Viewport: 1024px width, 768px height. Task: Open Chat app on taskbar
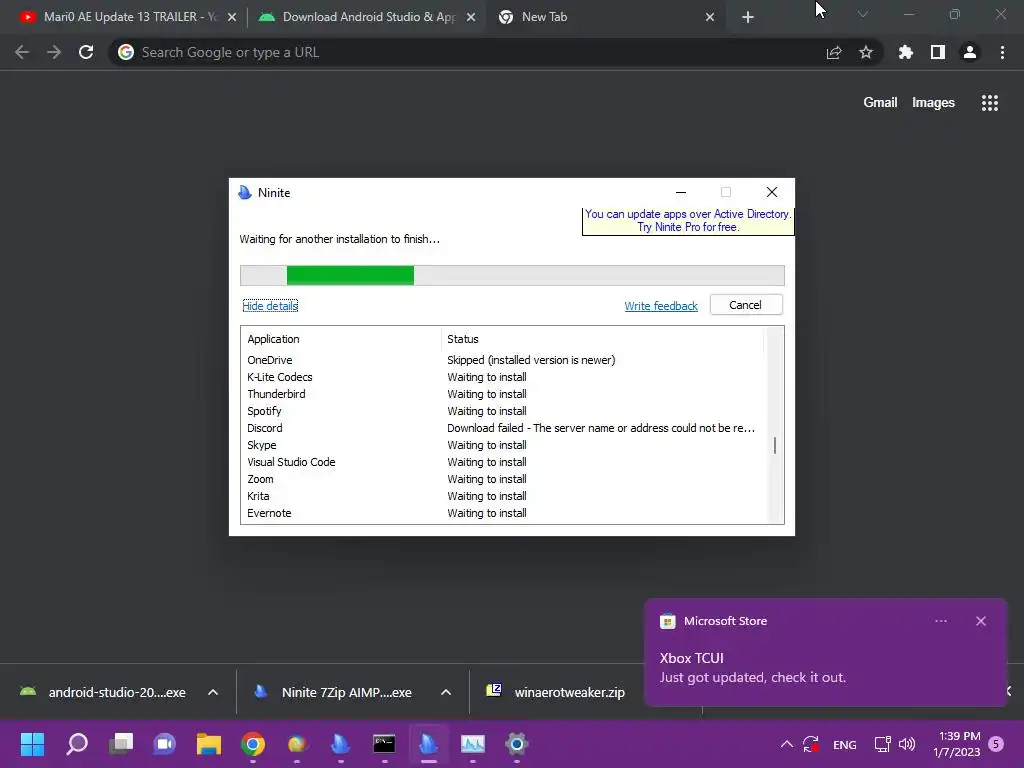pos(165,744)
